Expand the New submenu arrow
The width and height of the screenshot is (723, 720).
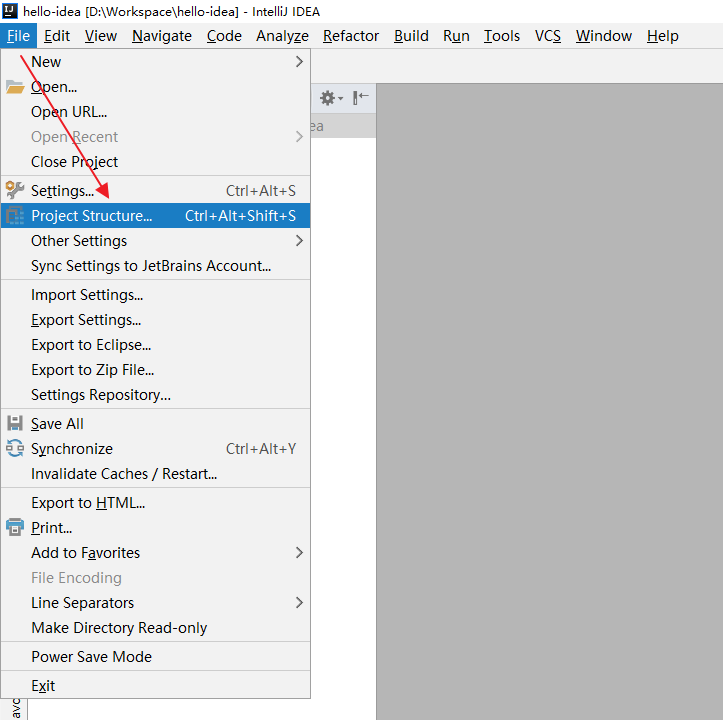click(299, 62)
